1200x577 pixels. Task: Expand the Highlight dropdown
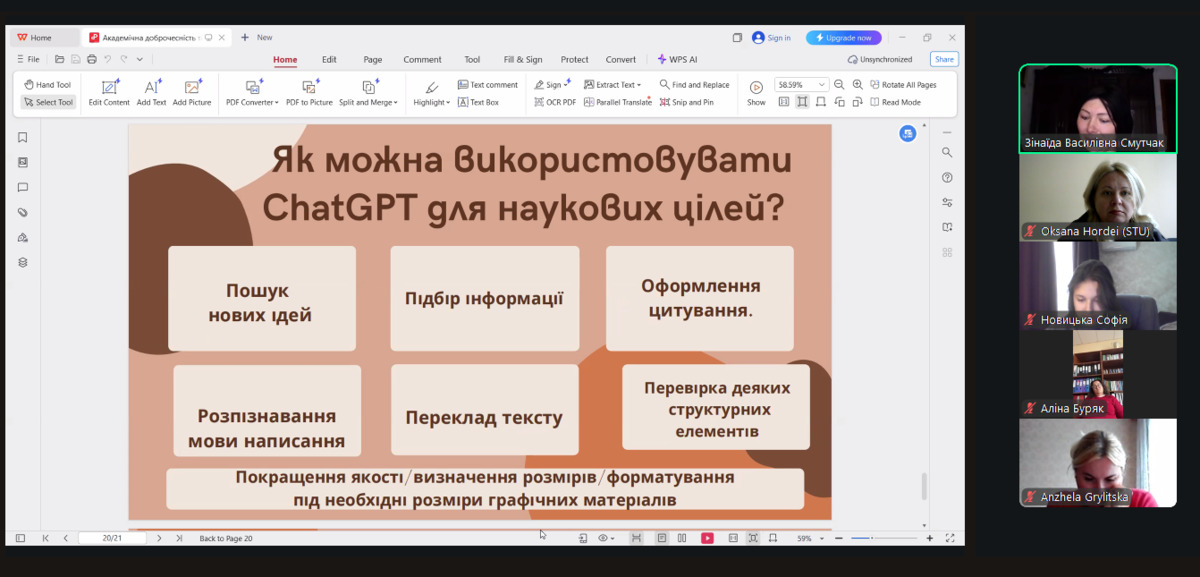pos(432,102)
